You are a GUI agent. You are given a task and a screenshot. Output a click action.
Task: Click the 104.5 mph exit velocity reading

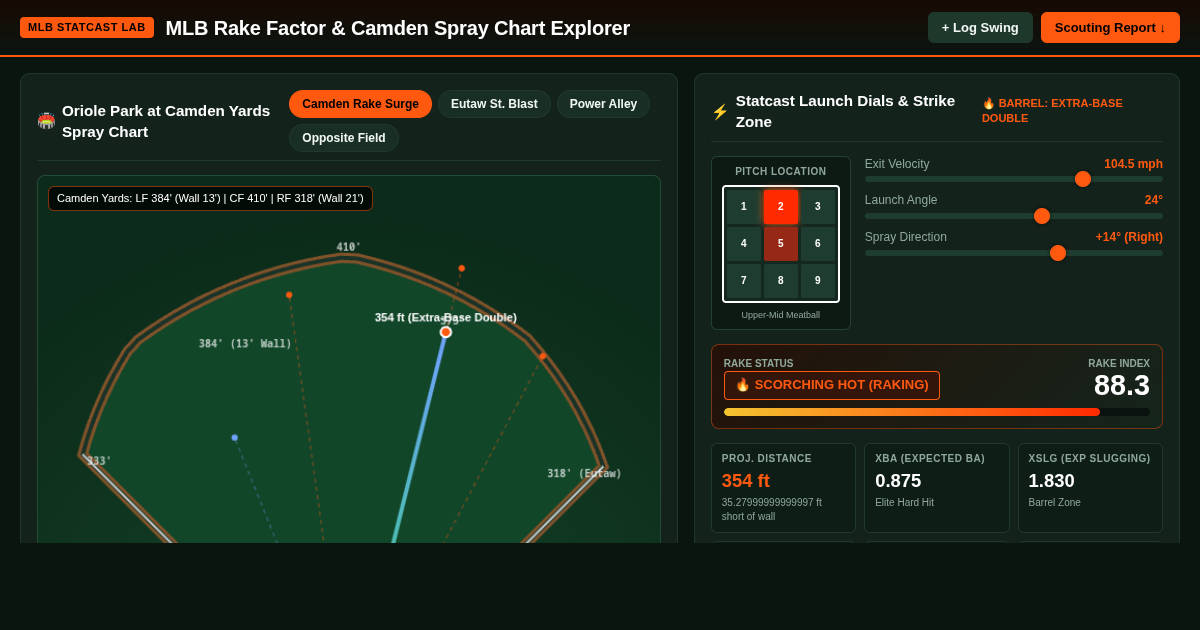tap(1133, 164)
